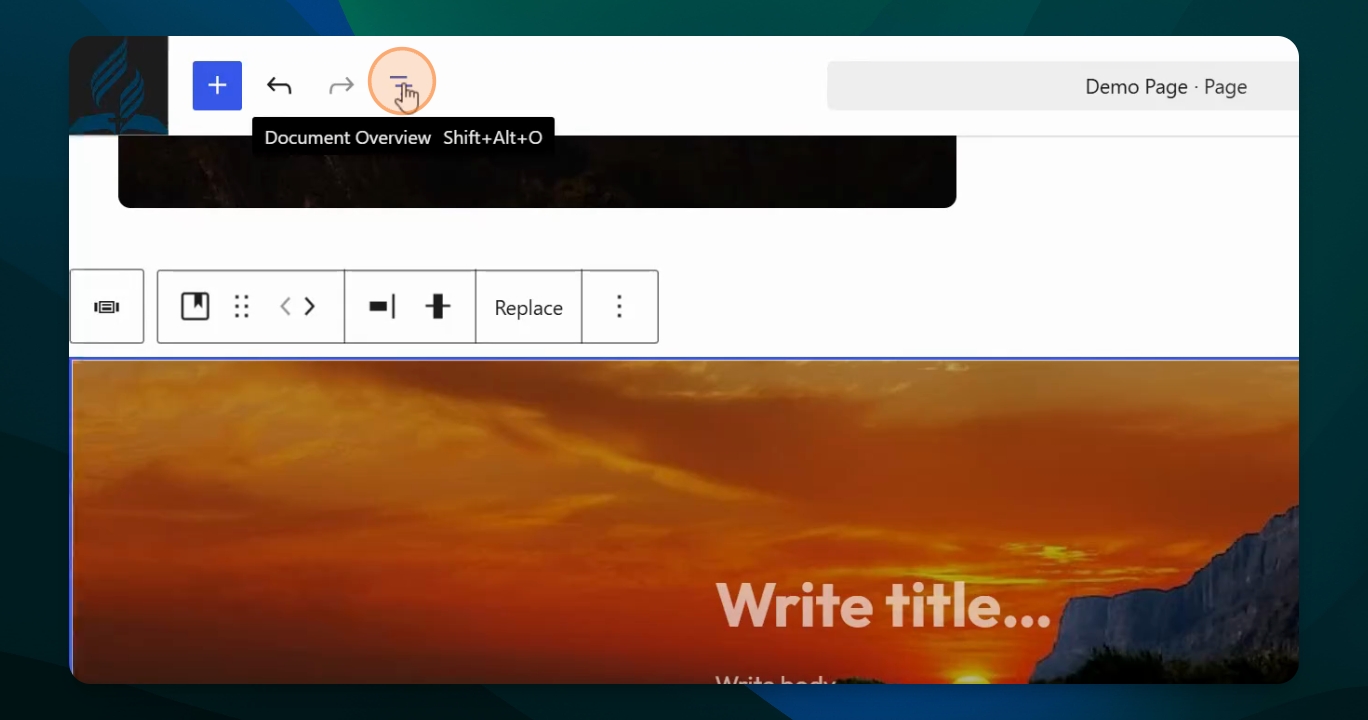
Task: Open the block alignment control
Action: 382,307
